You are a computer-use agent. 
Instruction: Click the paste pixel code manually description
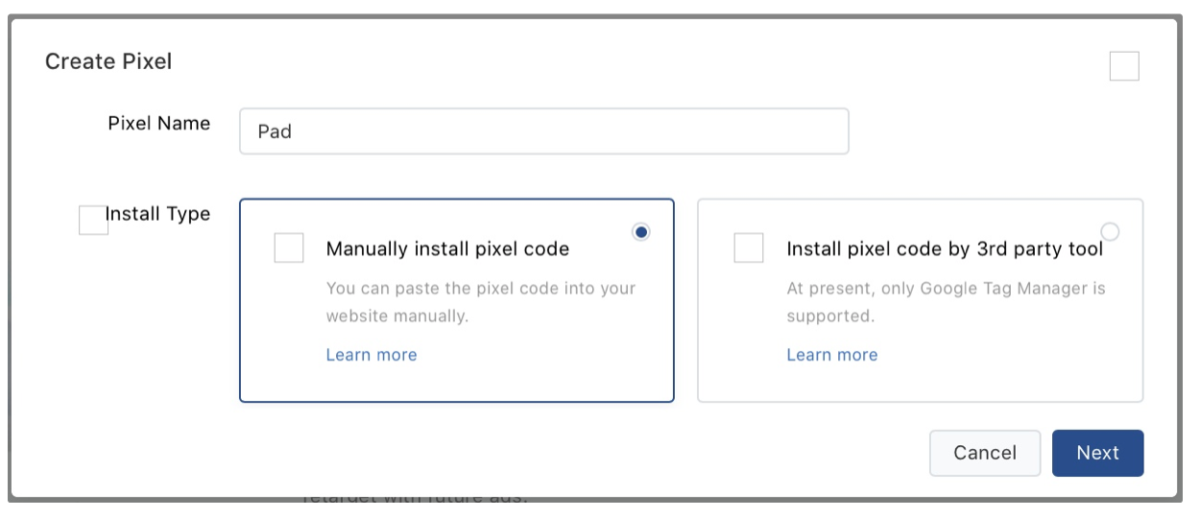click(480, 302)
